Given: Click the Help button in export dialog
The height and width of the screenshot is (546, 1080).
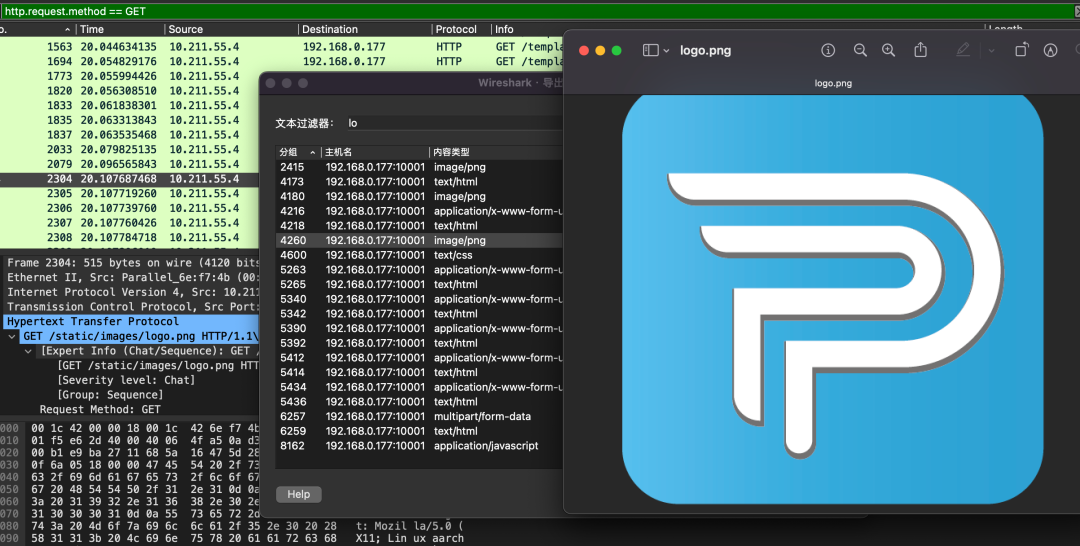Looking at the screenshot, I should pos(298,494).
